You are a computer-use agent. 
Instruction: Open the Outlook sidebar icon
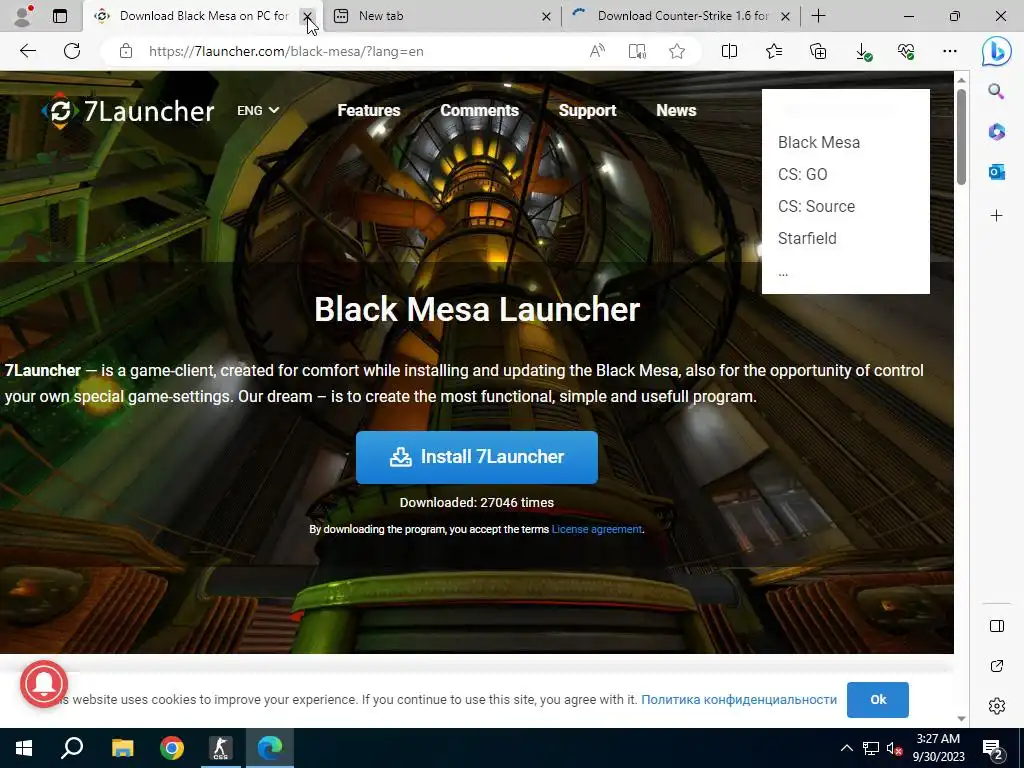pos(997,172)
